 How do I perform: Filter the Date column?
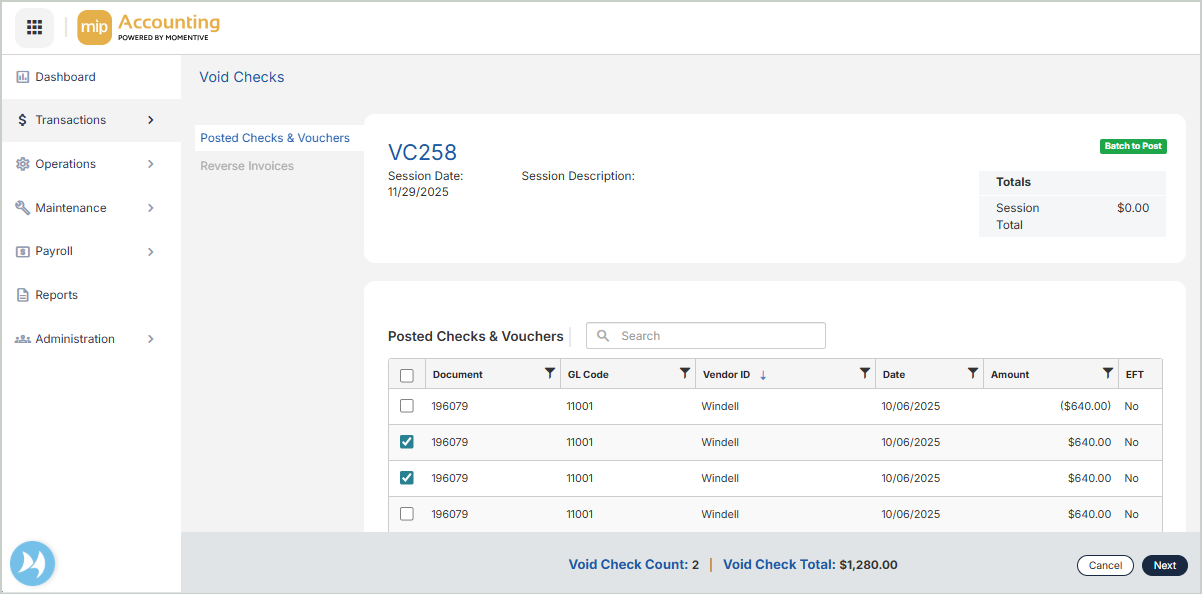[972, 373]
